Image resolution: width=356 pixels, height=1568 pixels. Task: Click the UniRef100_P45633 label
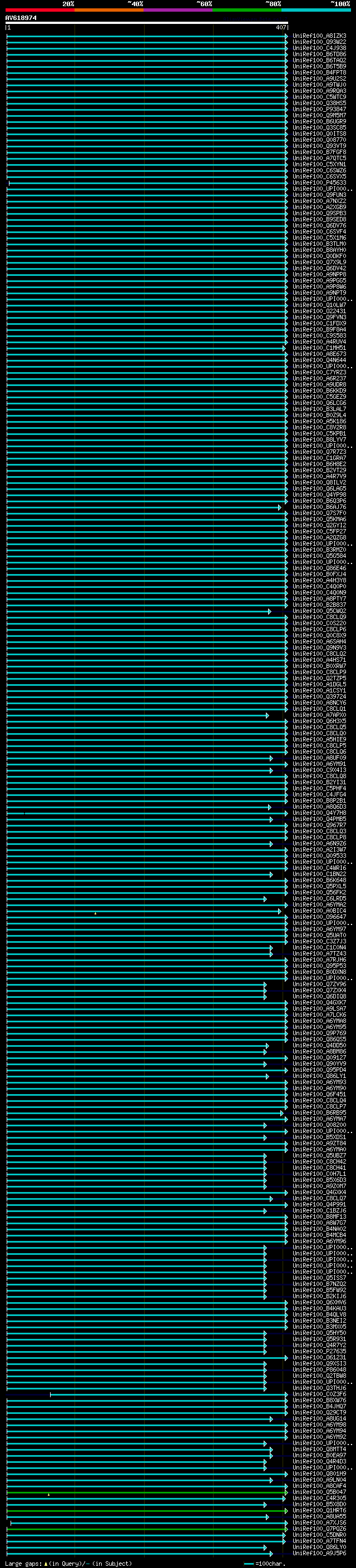pos(319,182)
